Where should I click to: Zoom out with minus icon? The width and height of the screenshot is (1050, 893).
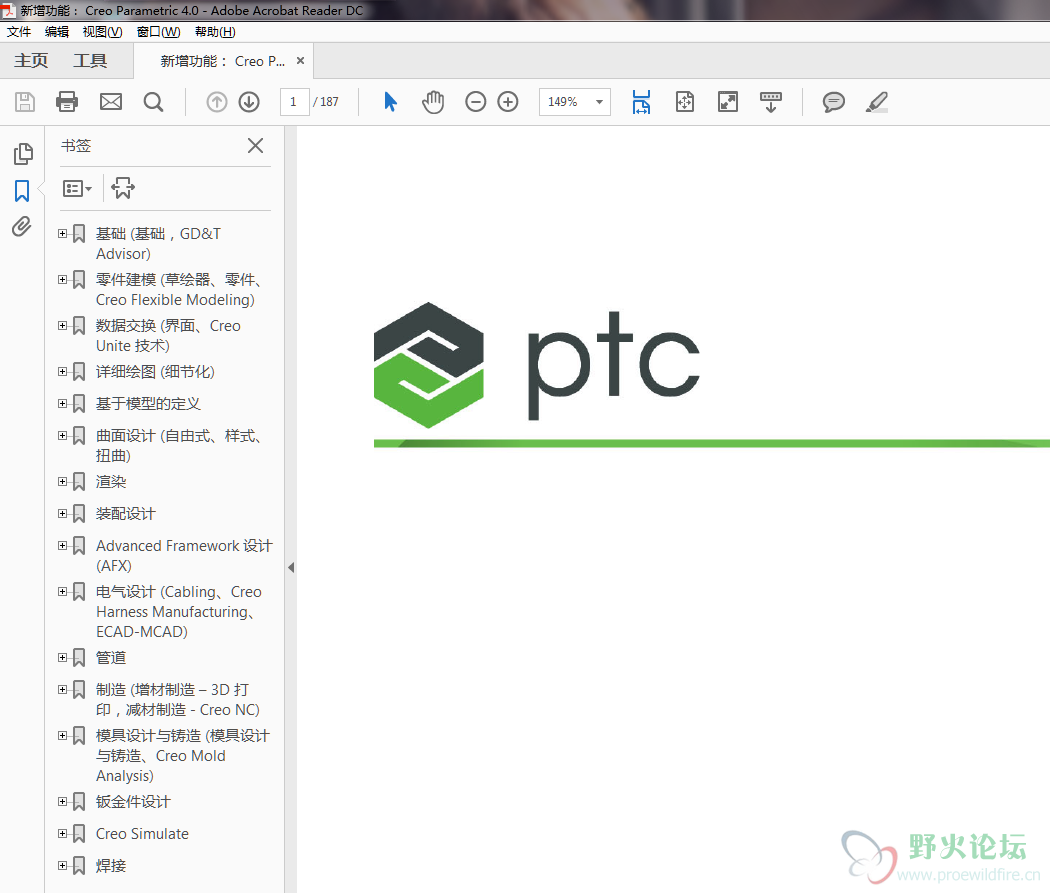click(x=475, y=102)
